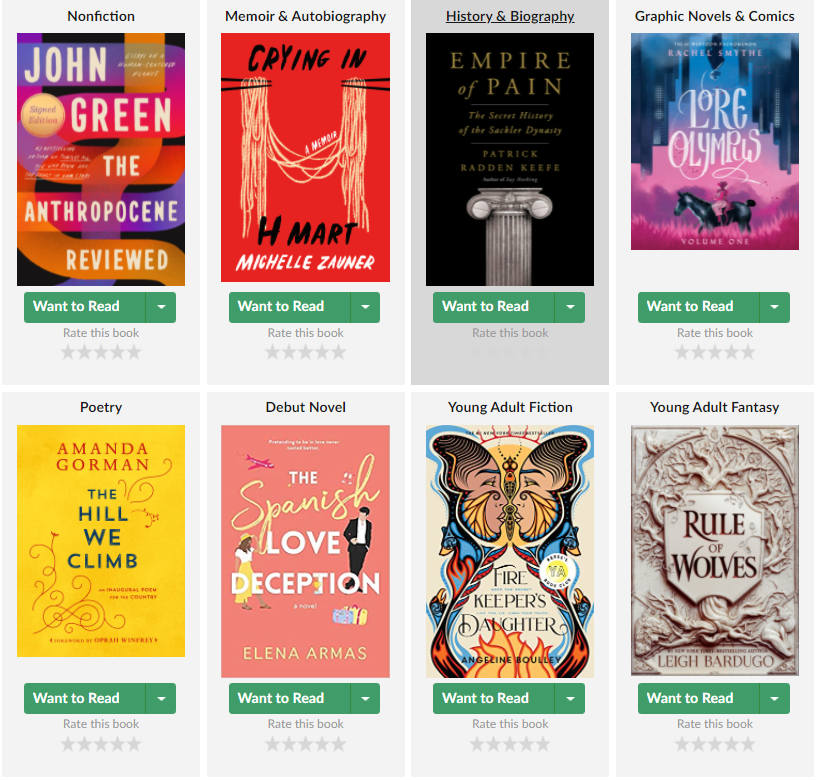816x780 pixels.
Task: Open the Empire of Pain book cover
Action: pyautogui.click(x=510, y=159)
